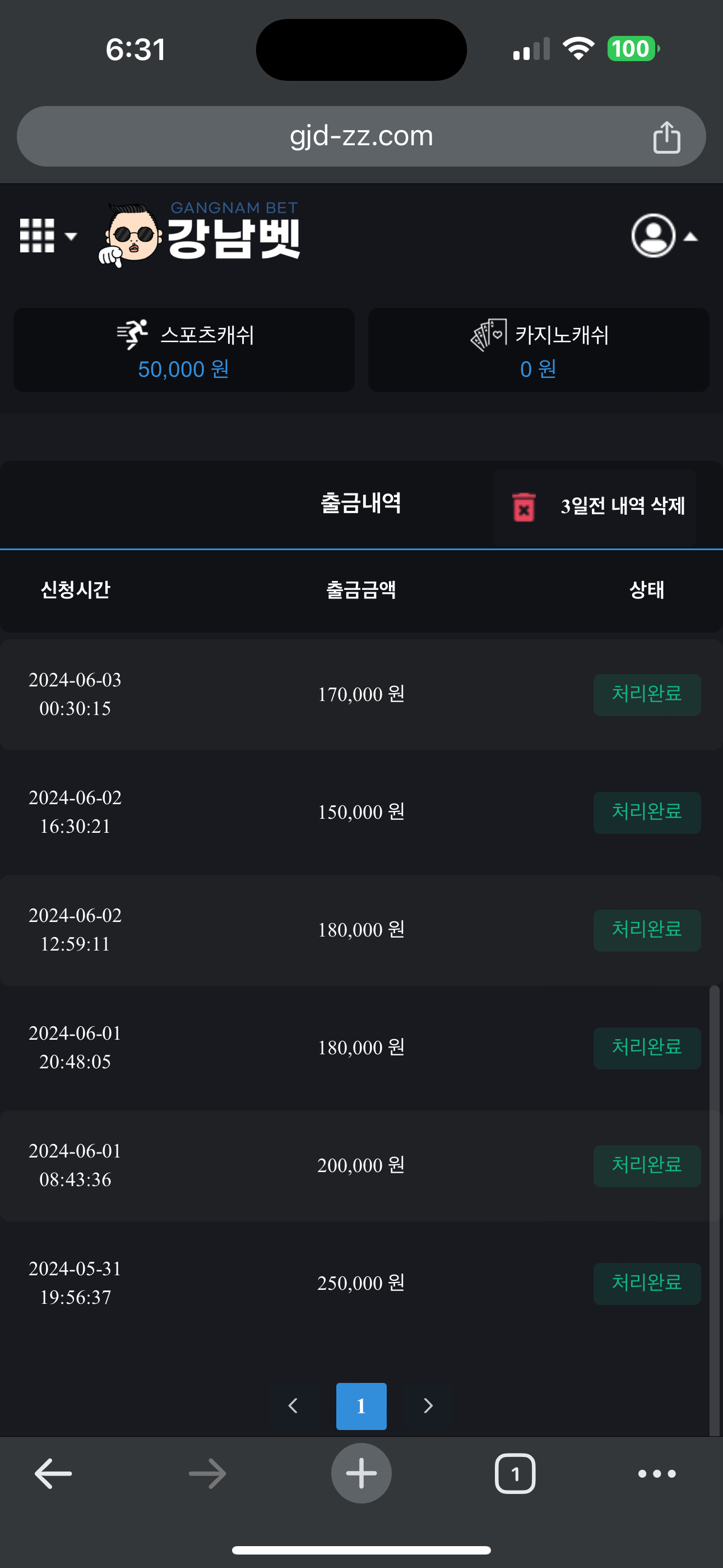Select page 1 in the pagination

[x=361, y=1405]
